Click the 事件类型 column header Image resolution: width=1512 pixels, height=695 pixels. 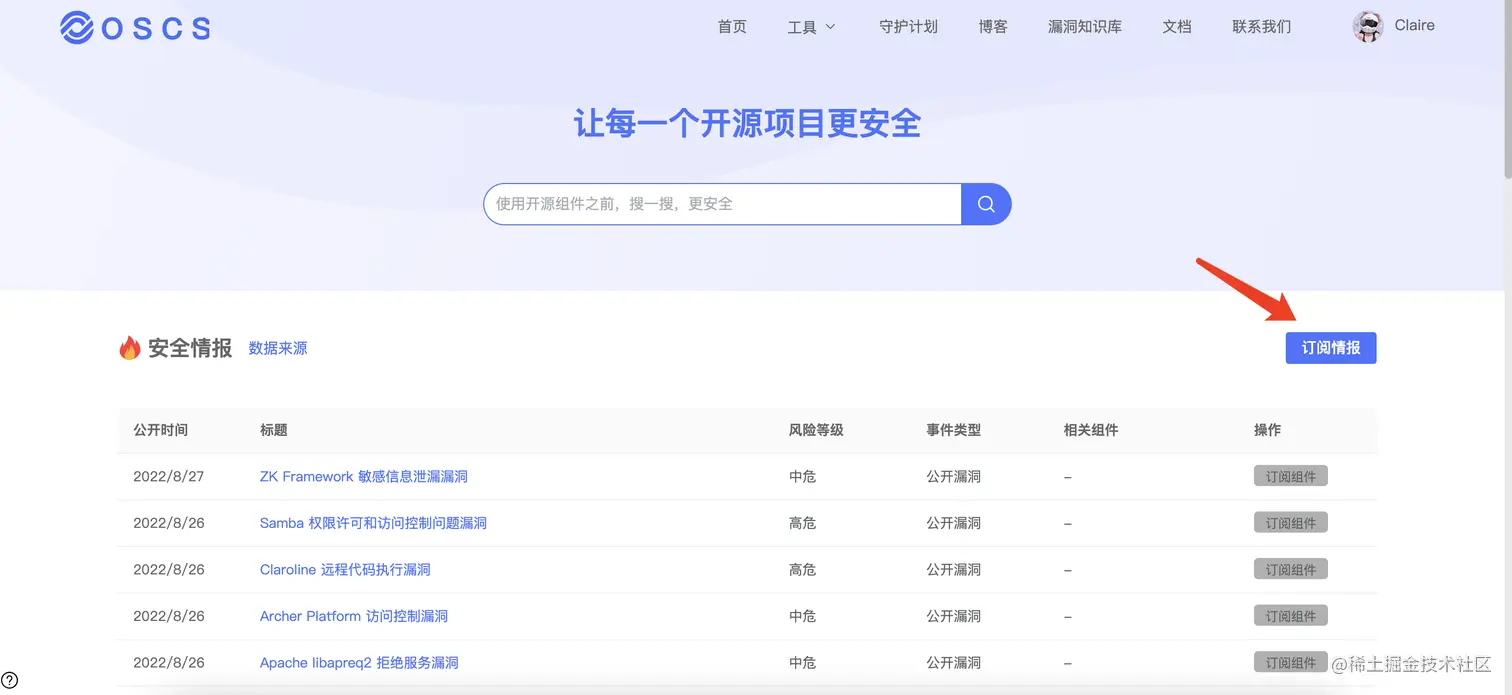(953, 430)
